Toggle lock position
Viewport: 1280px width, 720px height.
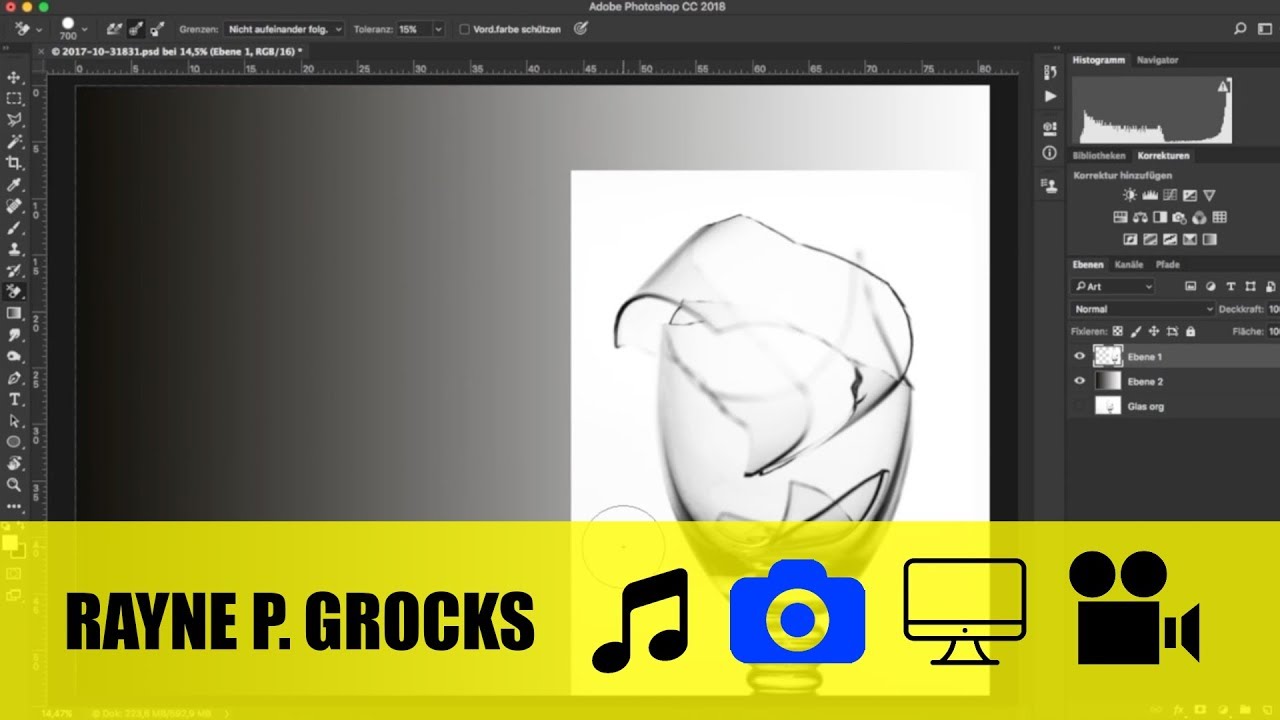(1154, 331)
